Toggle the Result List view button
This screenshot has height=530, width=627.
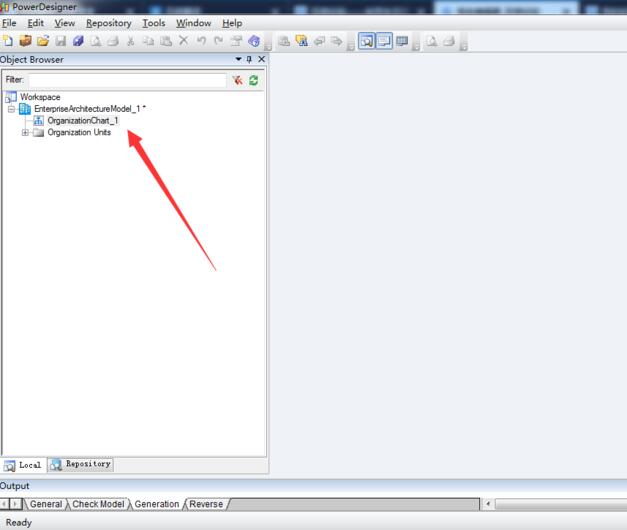[402, 41]
